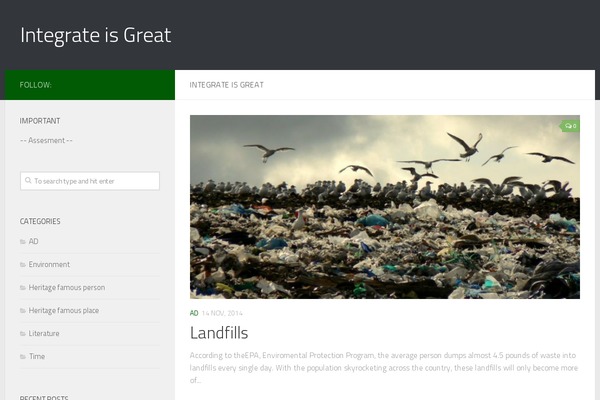Click the search magnifier icon
The height and width of the screenshot is (400, 600).
(28, 180)
